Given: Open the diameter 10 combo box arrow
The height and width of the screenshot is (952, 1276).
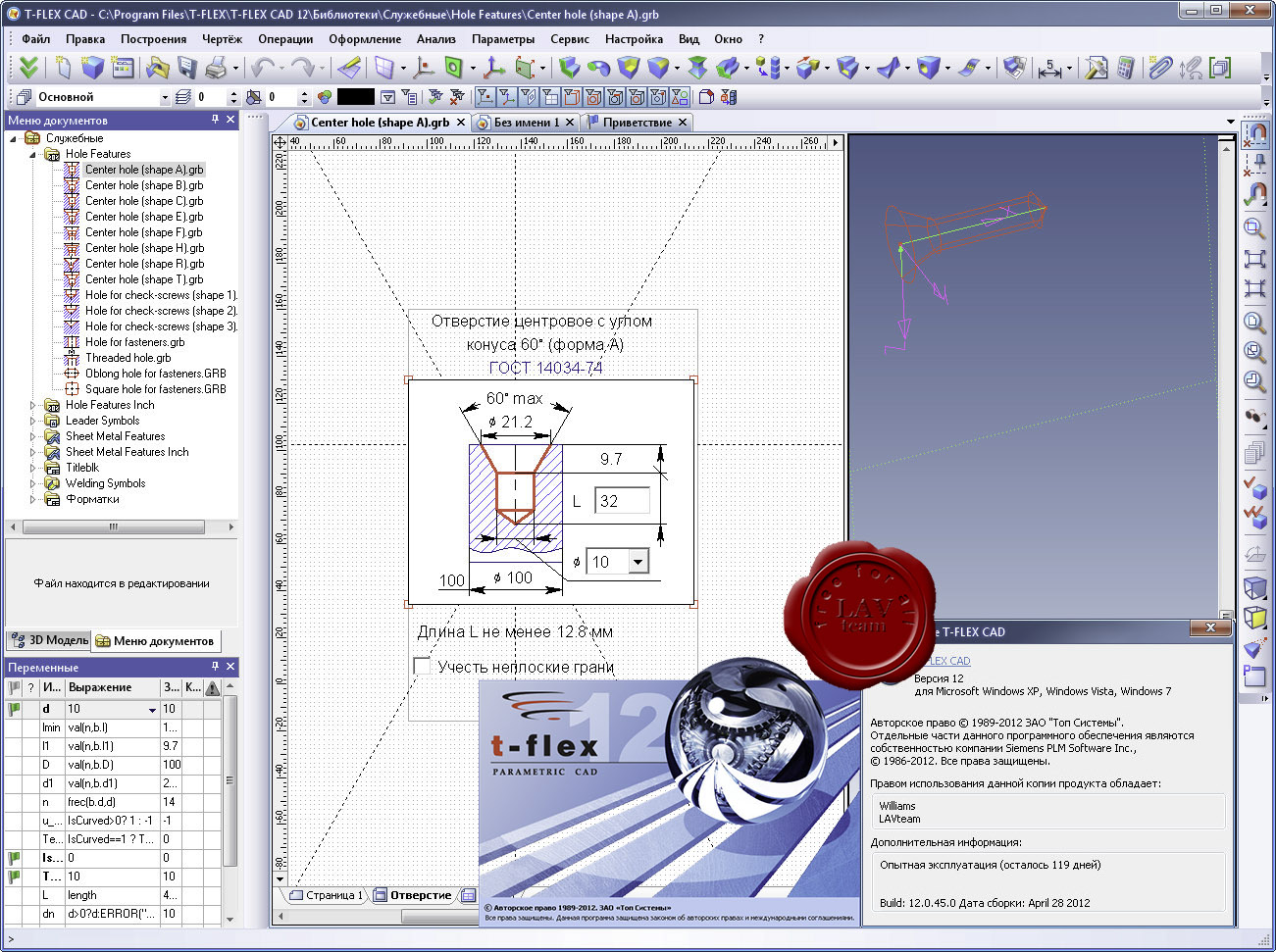Looking at the screenshot, I should 638,562.
